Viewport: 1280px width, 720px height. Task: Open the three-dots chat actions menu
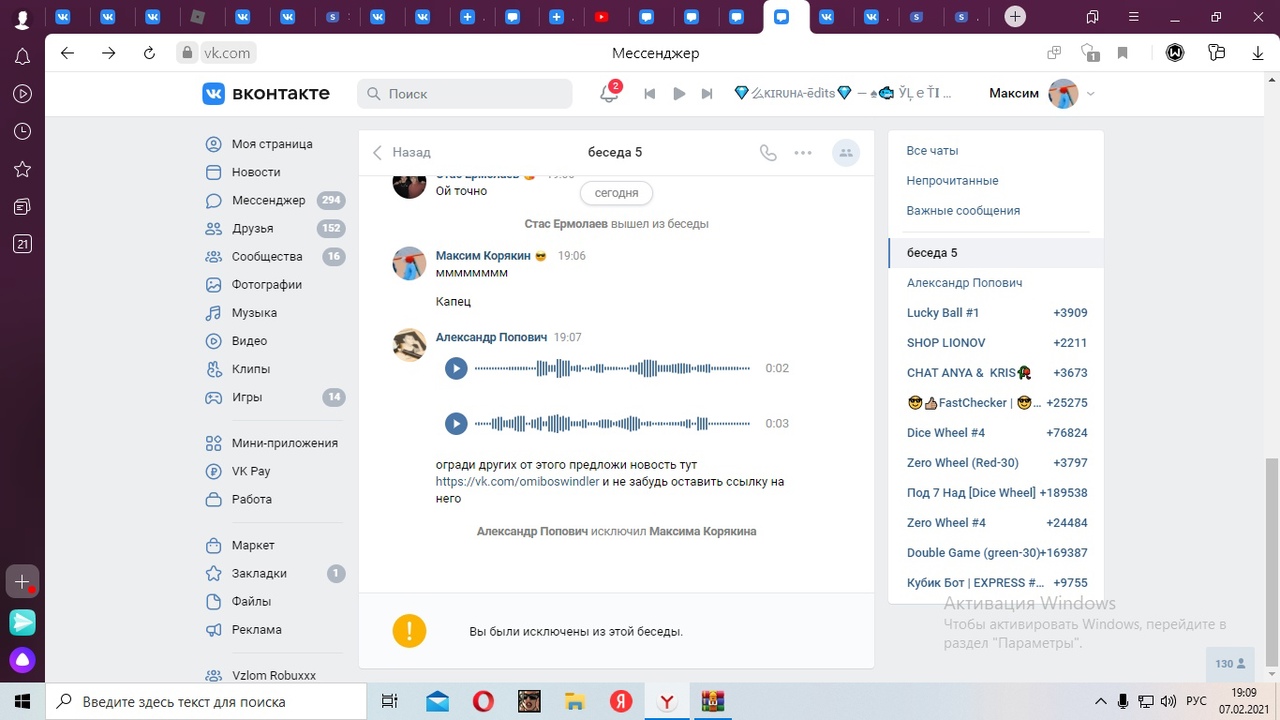tap(803, 153)
